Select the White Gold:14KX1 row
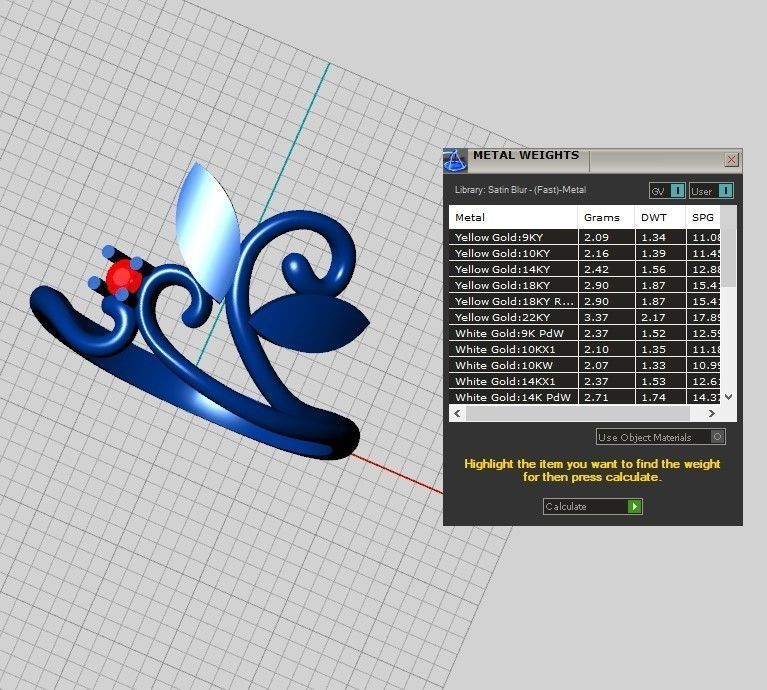This screenshot has height=690, width=767. coord(585,381)
